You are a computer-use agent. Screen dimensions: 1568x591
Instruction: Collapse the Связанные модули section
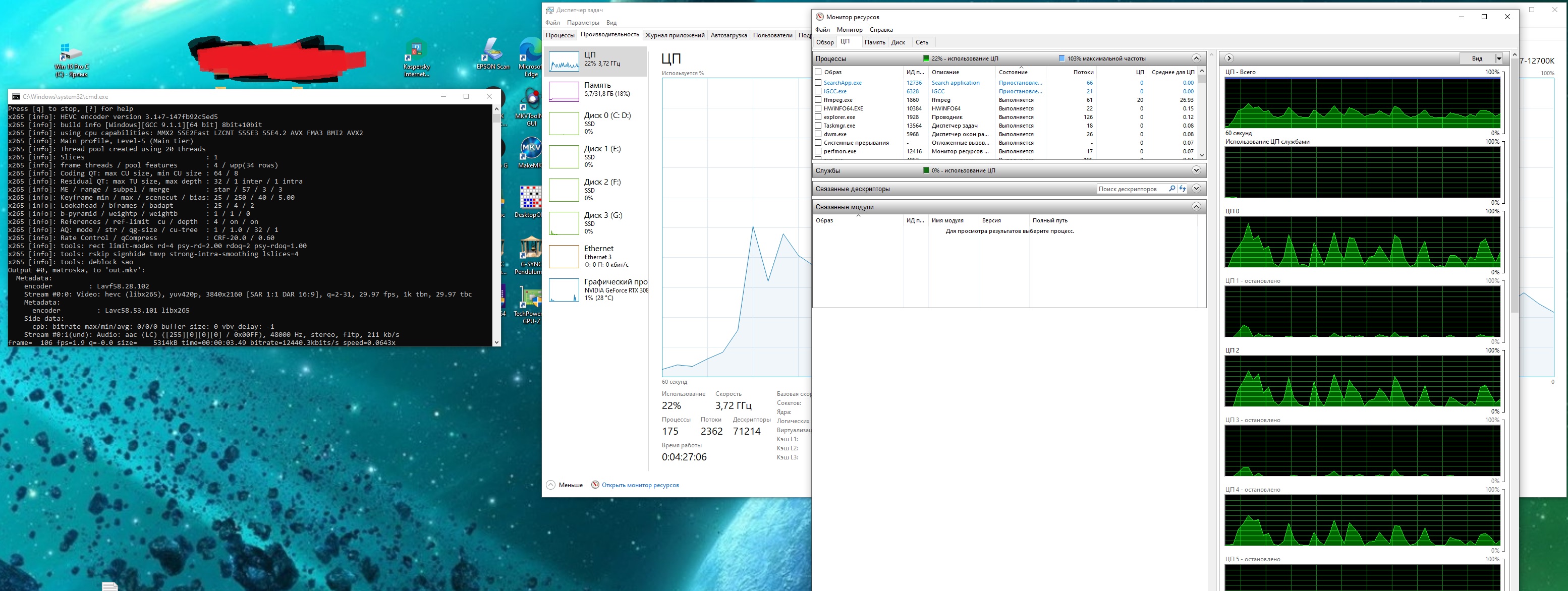pyautogui.click(x=1196, y=207)
